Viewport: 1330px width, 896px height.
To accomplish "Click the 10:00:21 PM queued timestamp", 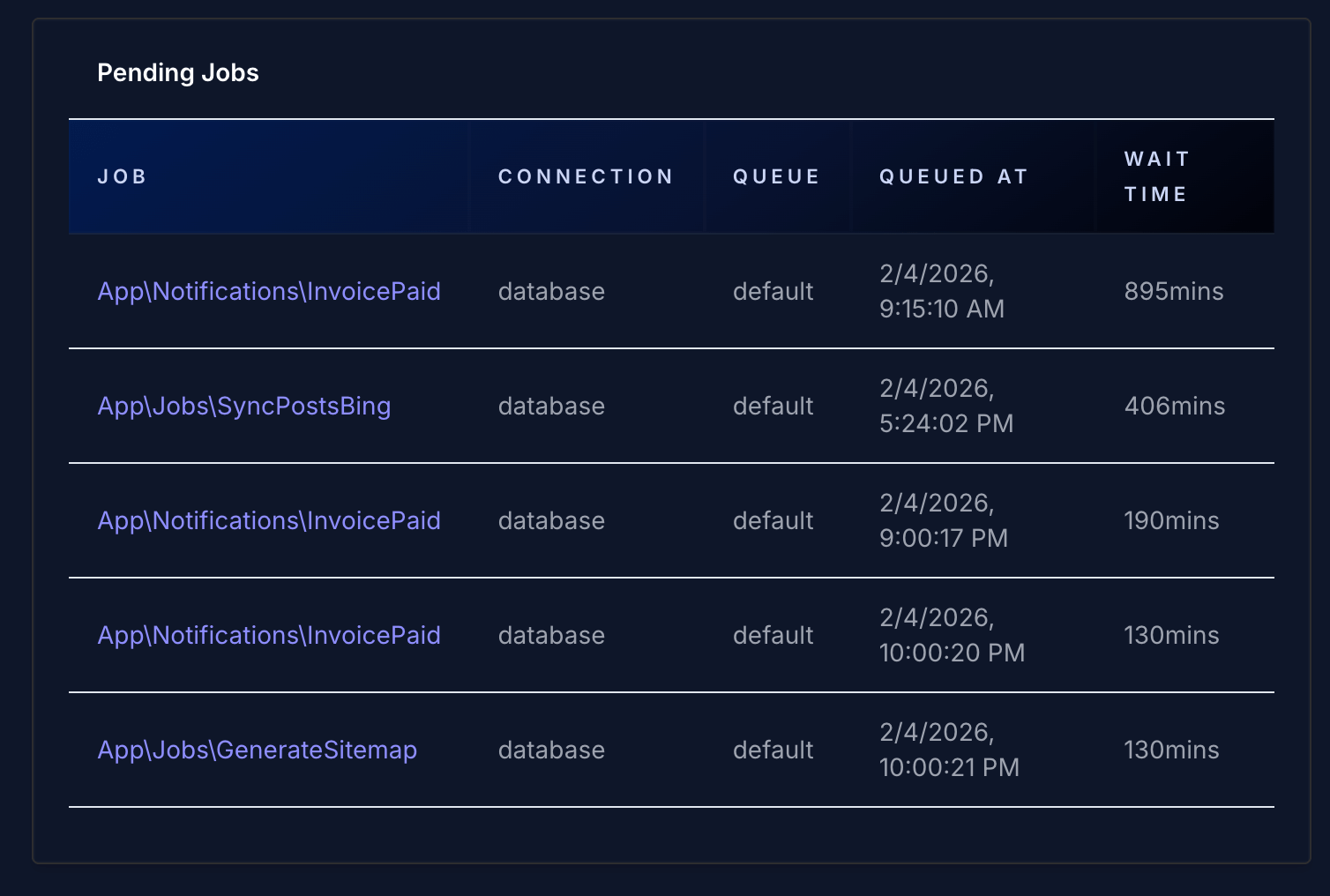I will click(949, 767).
